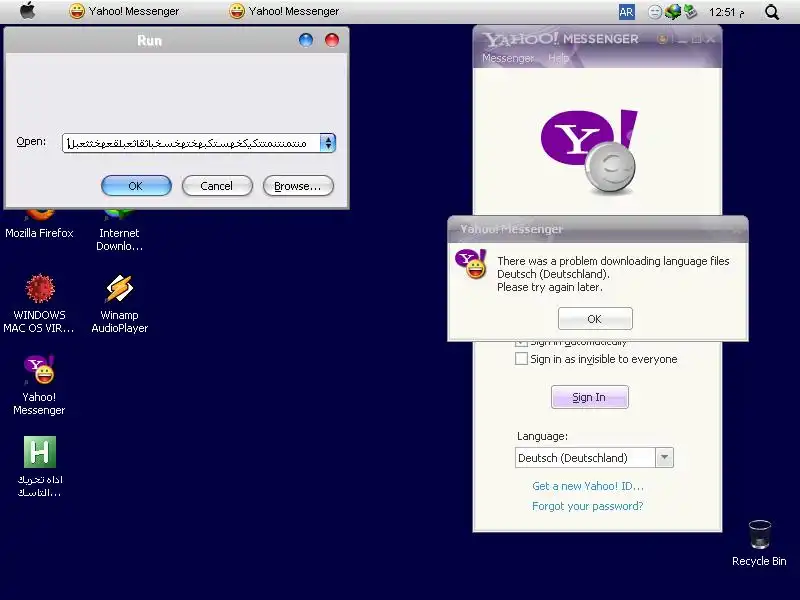Screen dimensions: 800x600
Task: Confirm Run dialog with OK
Action: pyautogui.click(x=136, y=186)
